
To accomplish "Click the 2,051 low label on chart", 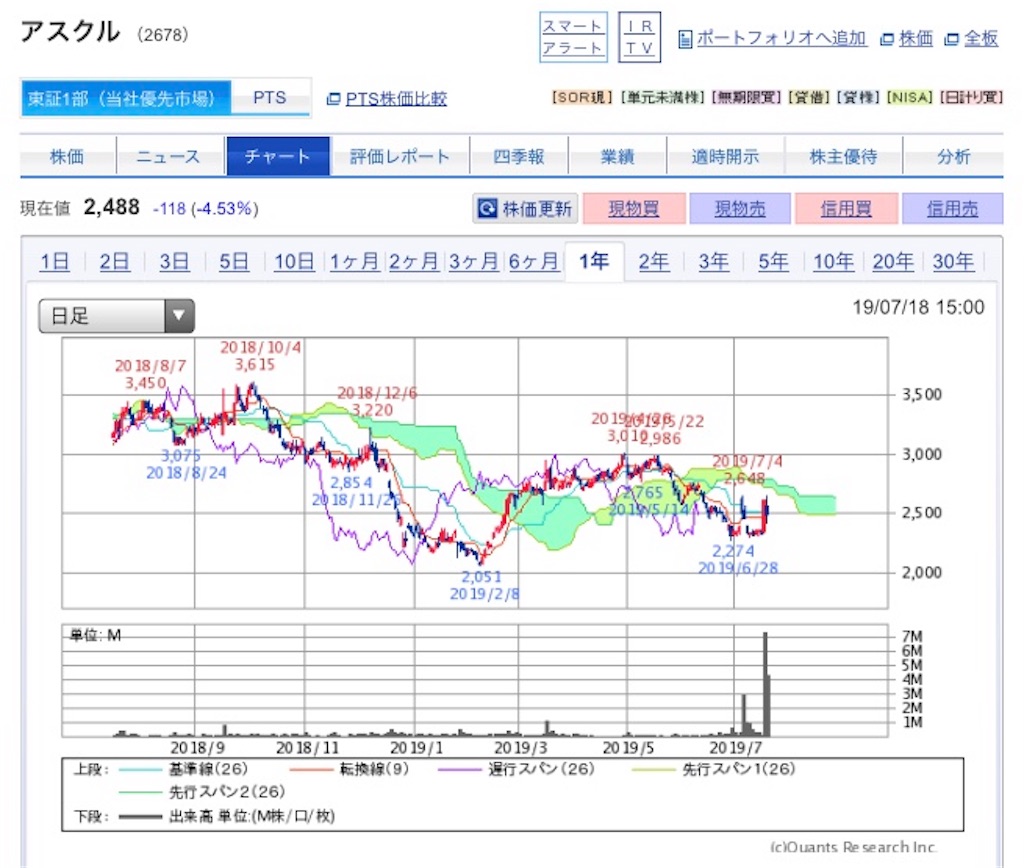I will point(481,577).
